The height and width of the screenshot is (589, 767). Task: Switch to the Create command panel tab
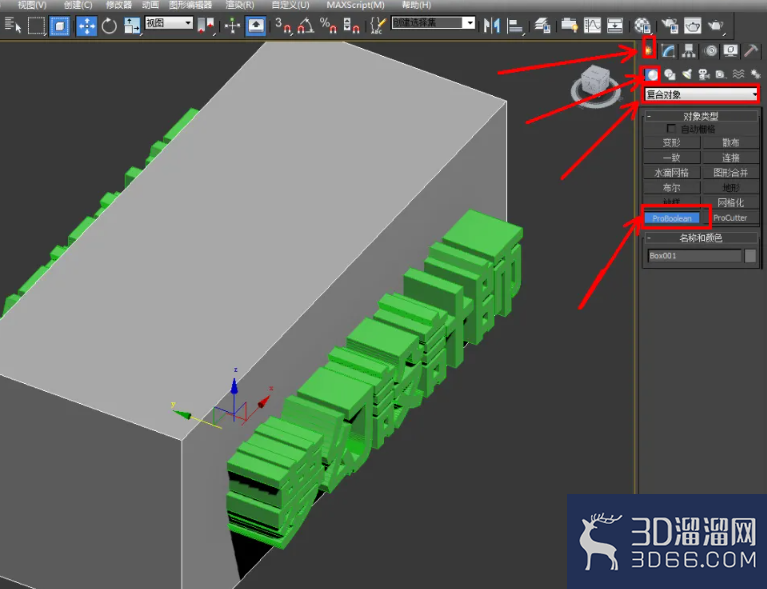click(649, 49)
